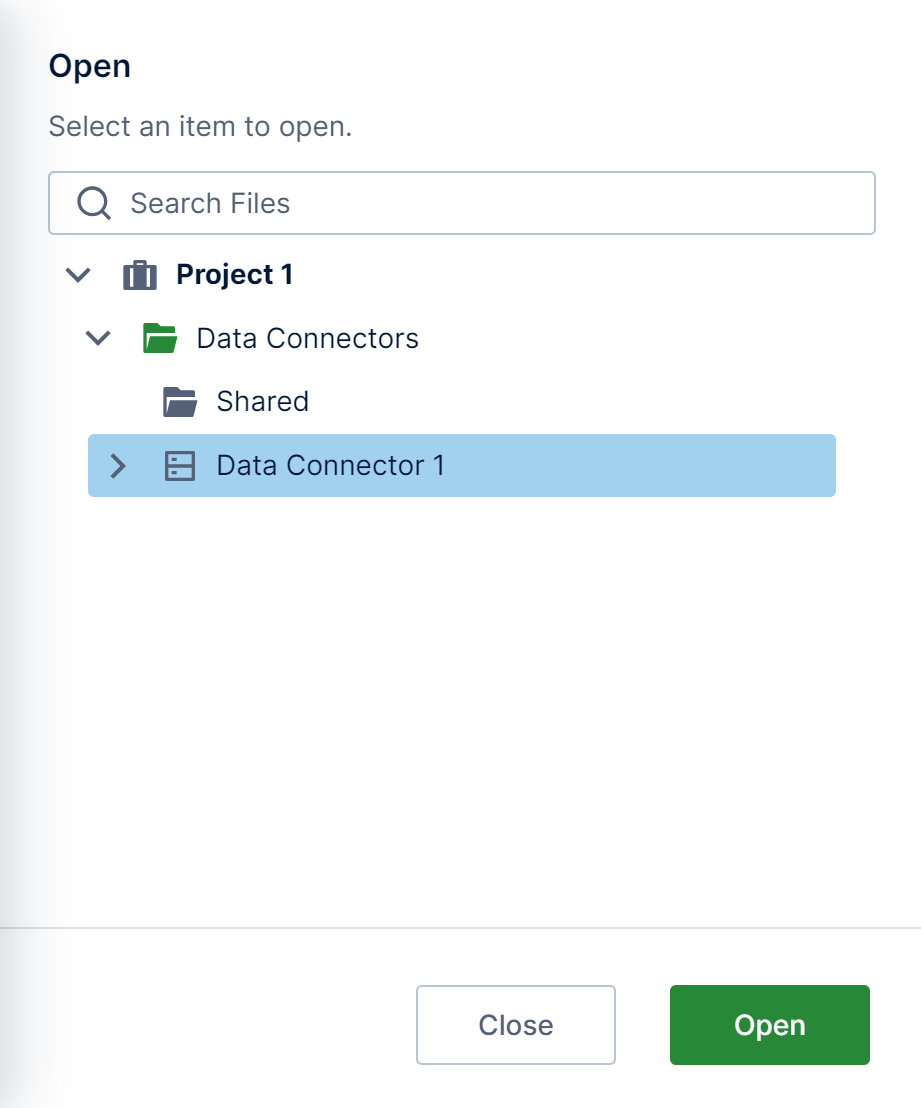This screenshot has width=921, height=1108.
Task: Collapse the Project 1 tree node
Action: [78, 275]
